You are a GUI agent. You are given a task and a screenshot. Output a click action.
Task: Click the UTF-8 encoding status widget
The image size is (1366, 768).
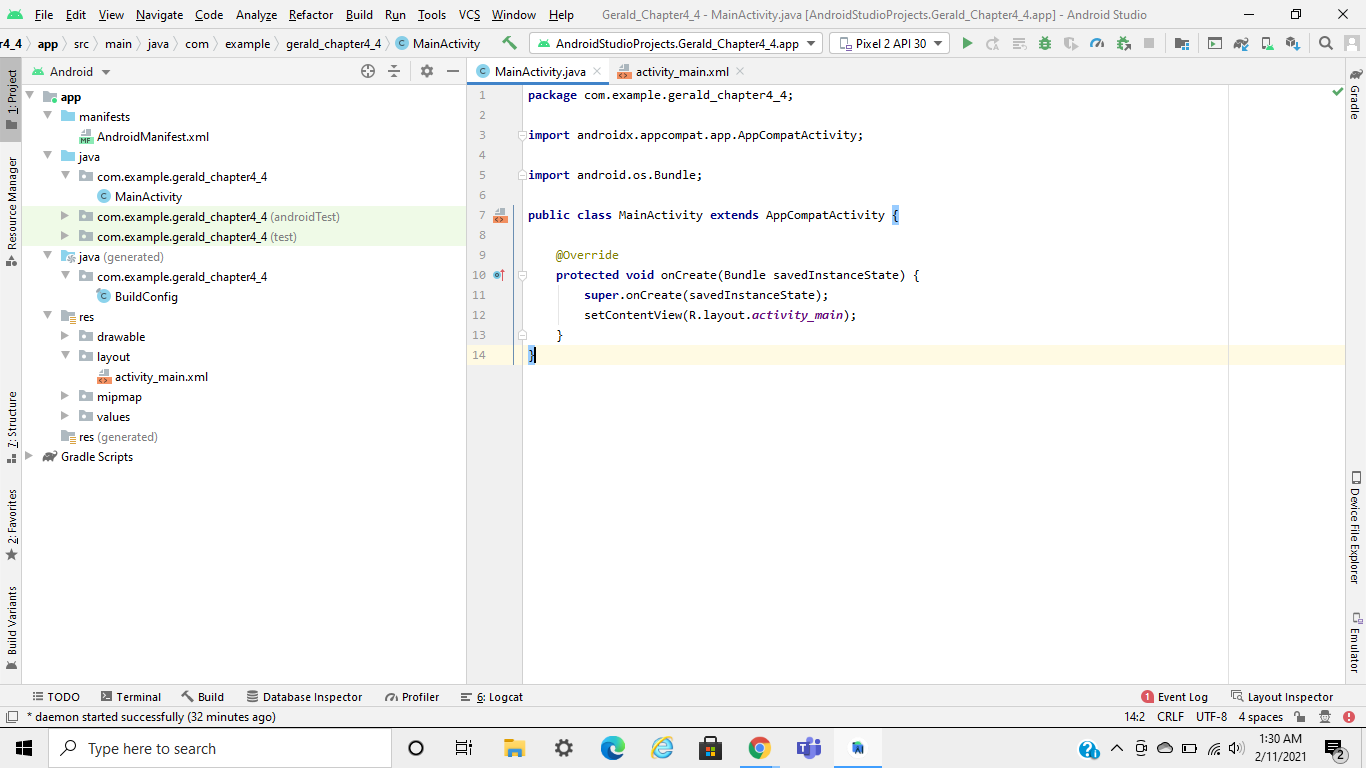[x=1211, y=717]
